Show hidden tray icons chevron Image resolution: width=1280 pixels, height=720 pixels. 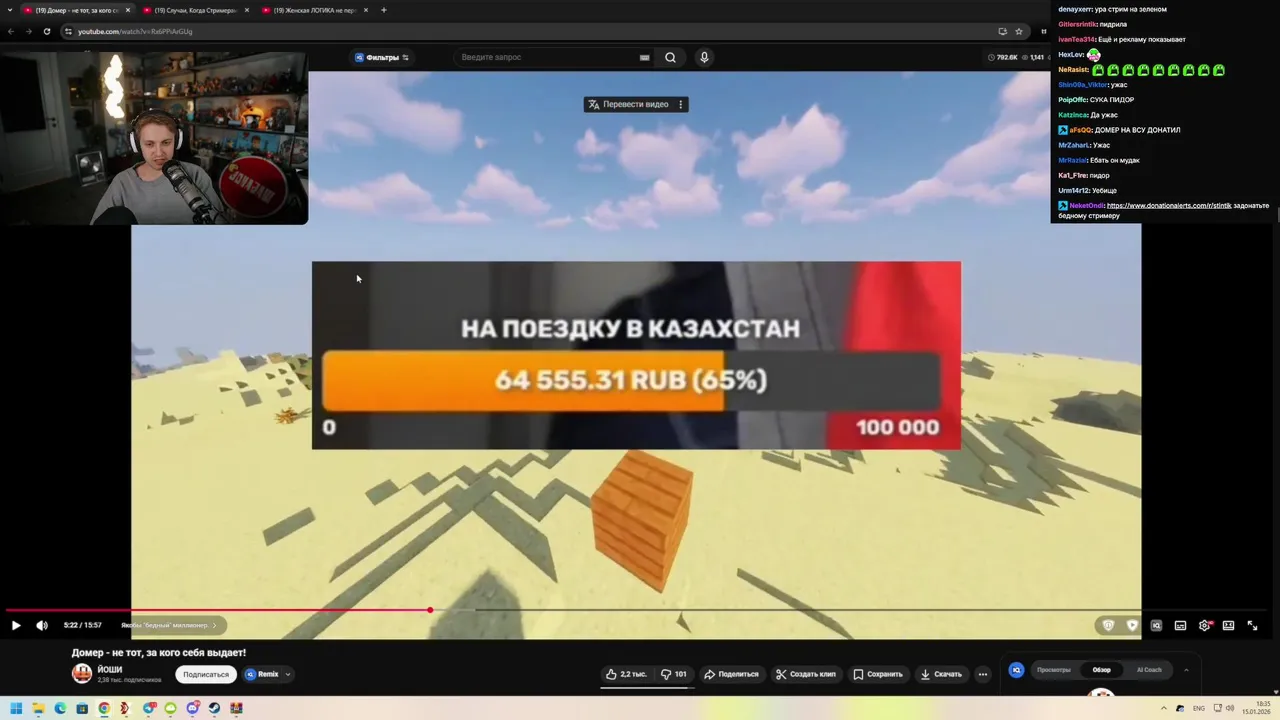pos(1164,708)
